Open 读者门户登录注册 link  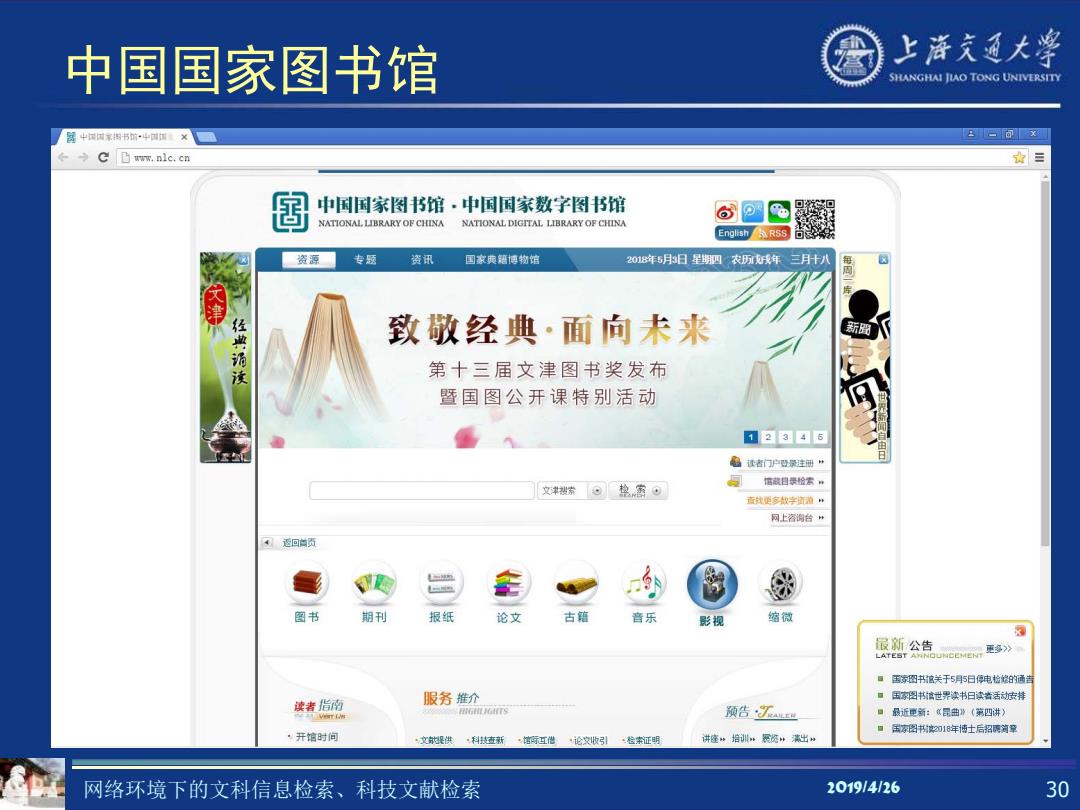click(778, 463)
